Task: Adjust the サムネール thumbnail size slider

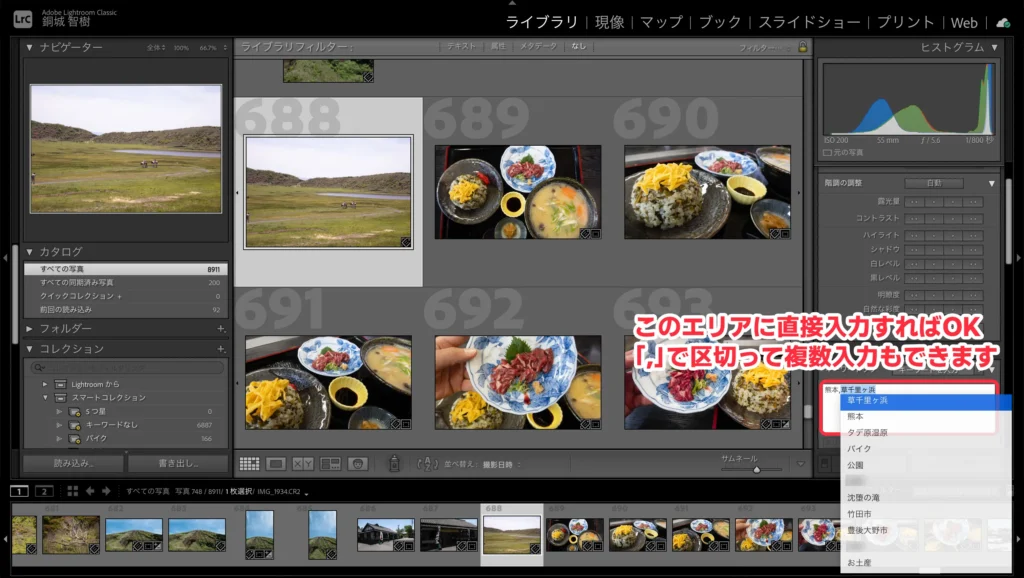Action: [x=755, y=469]
